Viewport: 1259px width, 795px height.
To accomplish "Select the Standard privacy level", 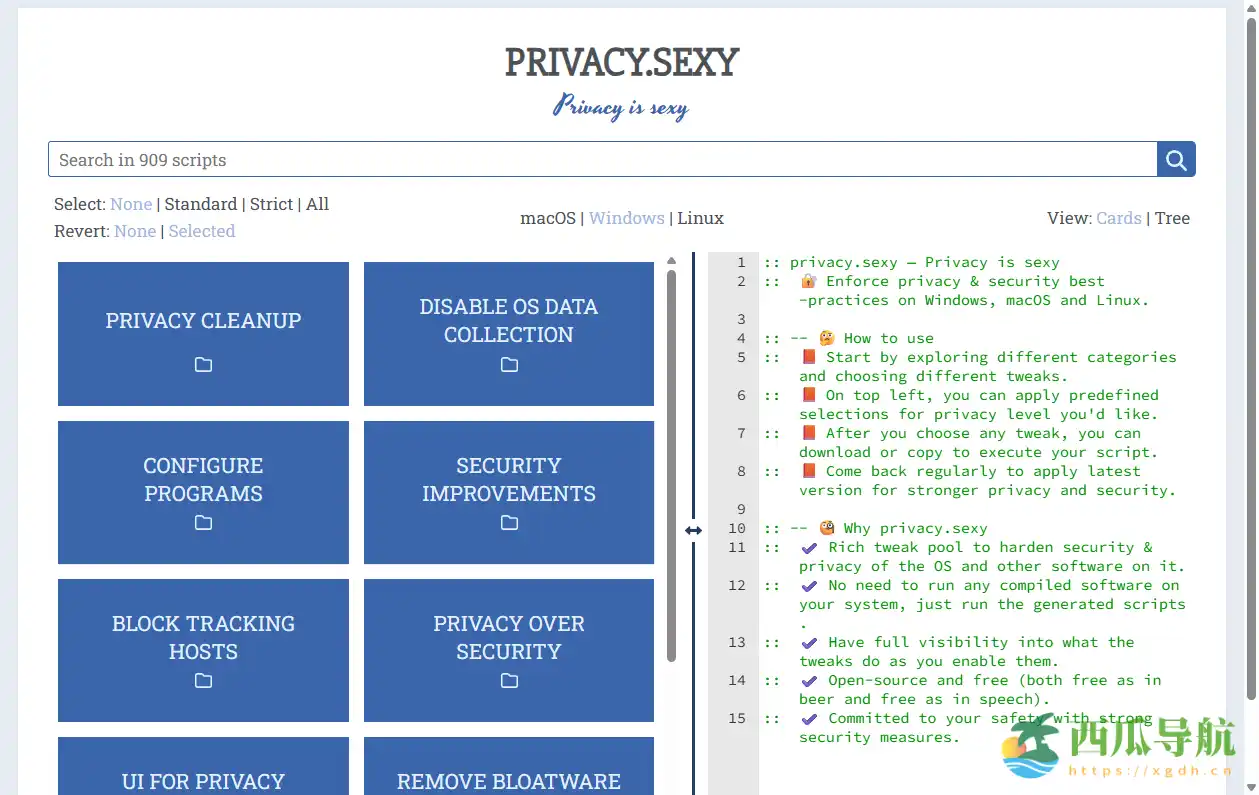I will 201,204.
